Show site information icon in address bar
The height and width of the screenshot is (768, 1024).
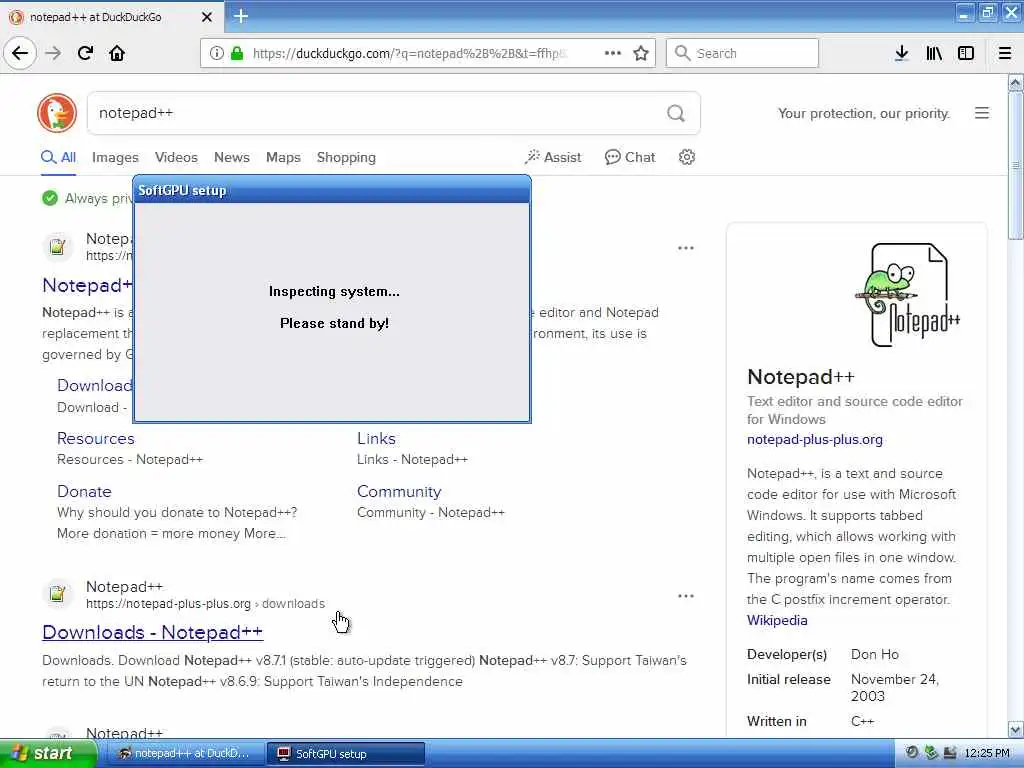click(216, 53)
